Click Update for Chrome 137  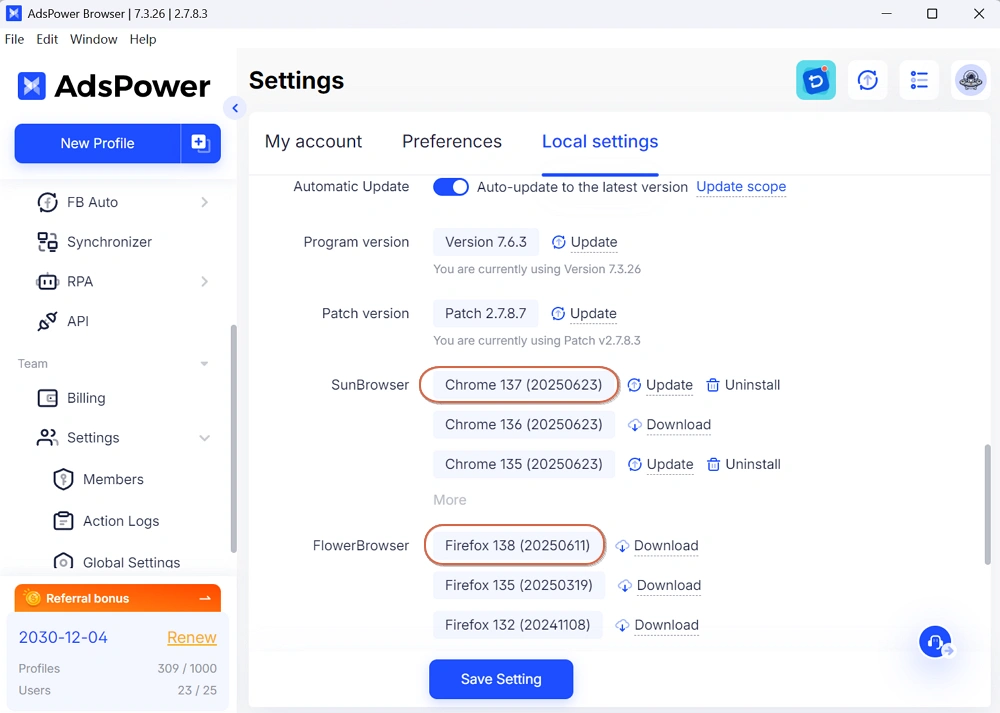(x=669, y=385)
